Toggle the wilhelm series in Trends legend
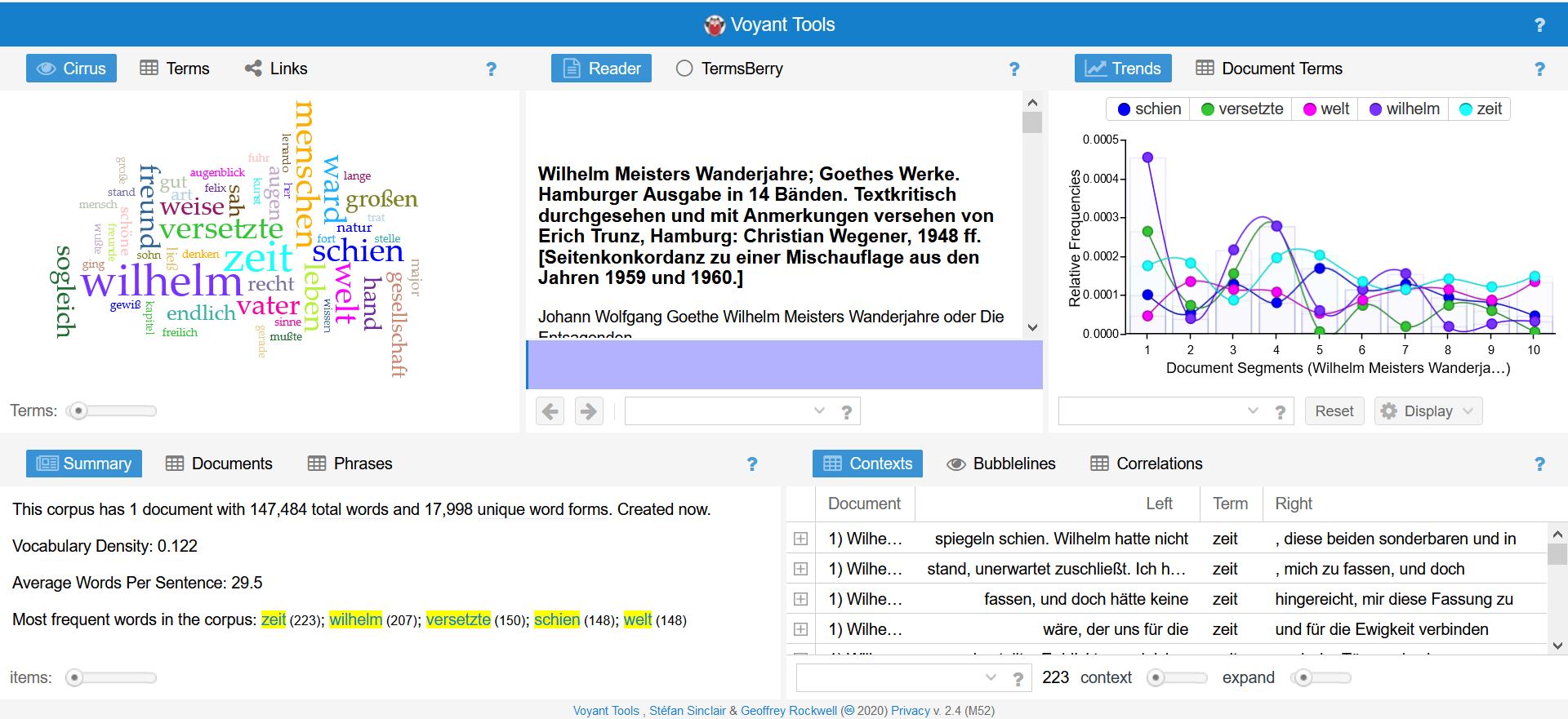 1404,109
